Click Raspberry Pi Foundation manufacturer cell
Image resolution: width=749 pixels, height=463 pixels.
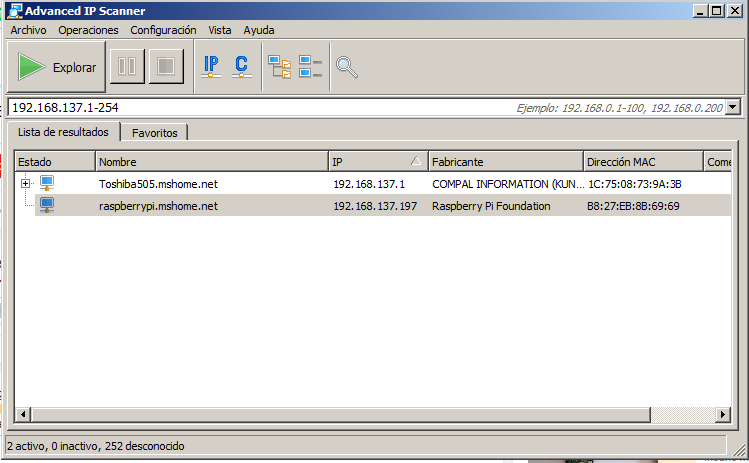coord(491,206)
